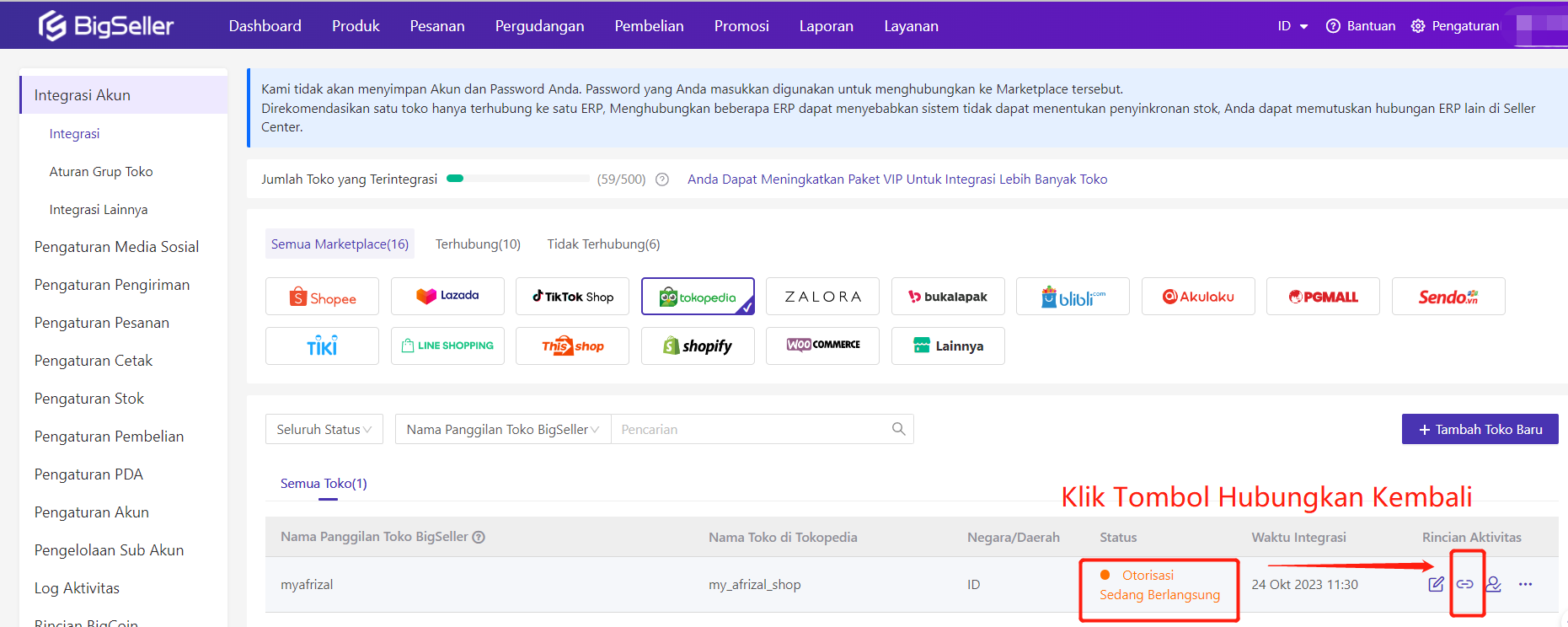Click the my_afrizal_shop store name cell
Screen dimensions: 1568x627
(755, 585)
